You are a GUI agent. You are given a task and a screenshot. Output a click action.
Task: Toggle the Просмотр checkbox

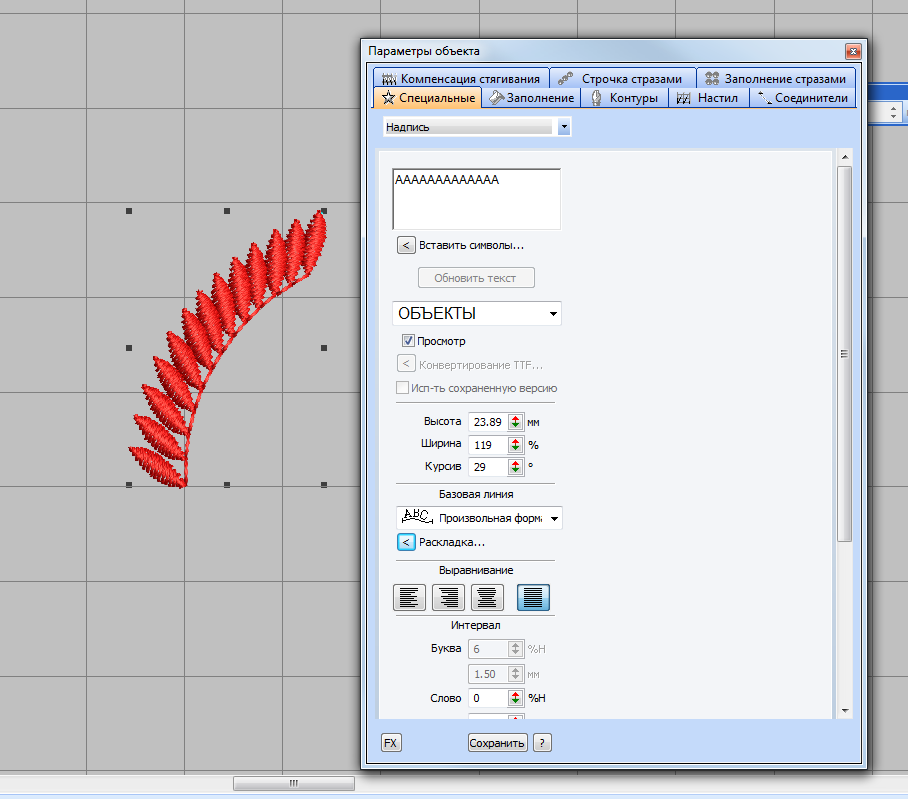click(408, 341)
